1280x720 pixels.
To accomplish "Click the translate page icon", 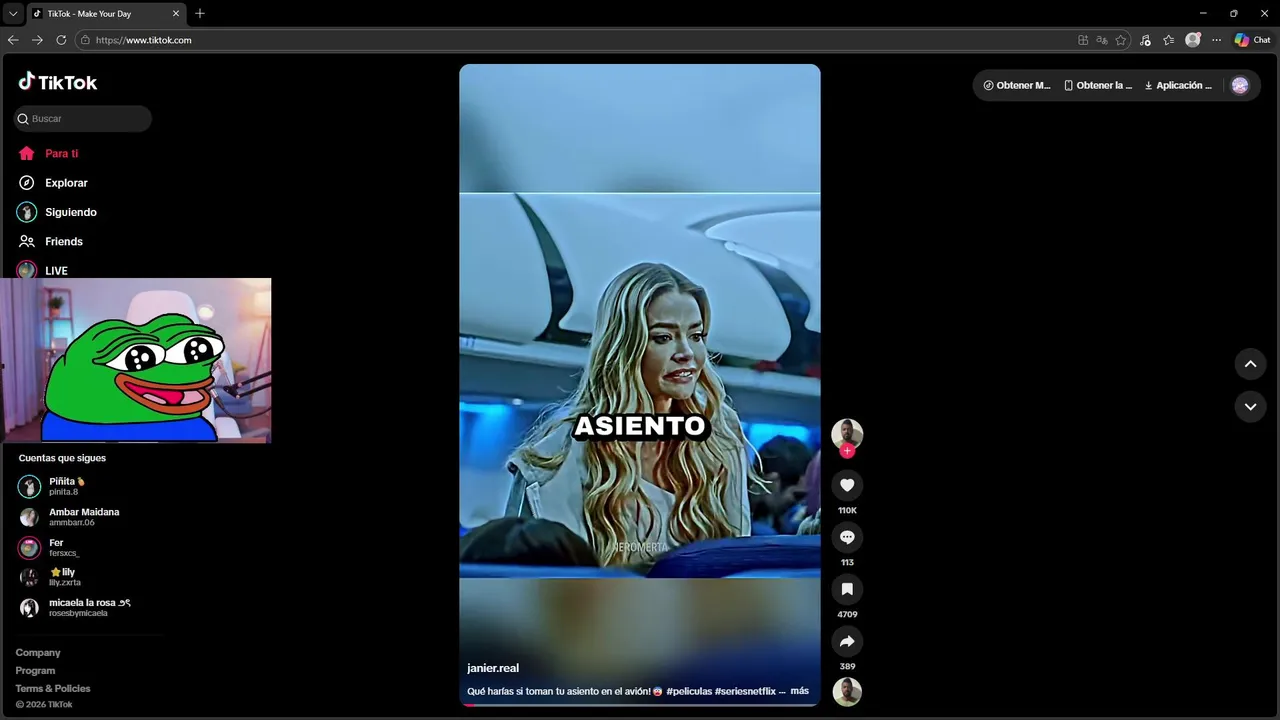I will [x=1102, y=40].
